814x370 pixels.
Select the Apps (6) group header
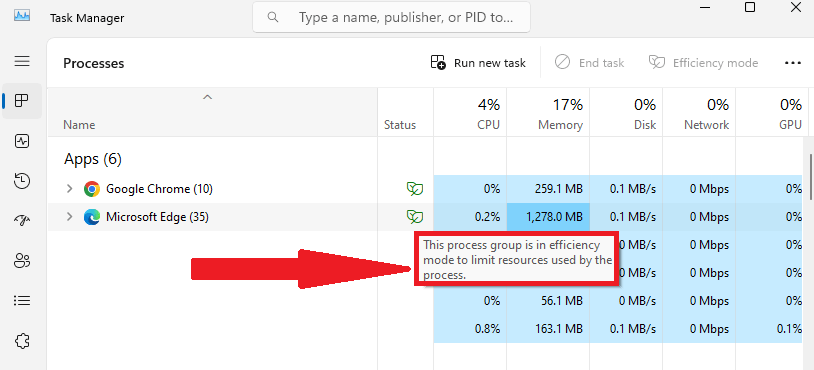(x=93, y=159)
